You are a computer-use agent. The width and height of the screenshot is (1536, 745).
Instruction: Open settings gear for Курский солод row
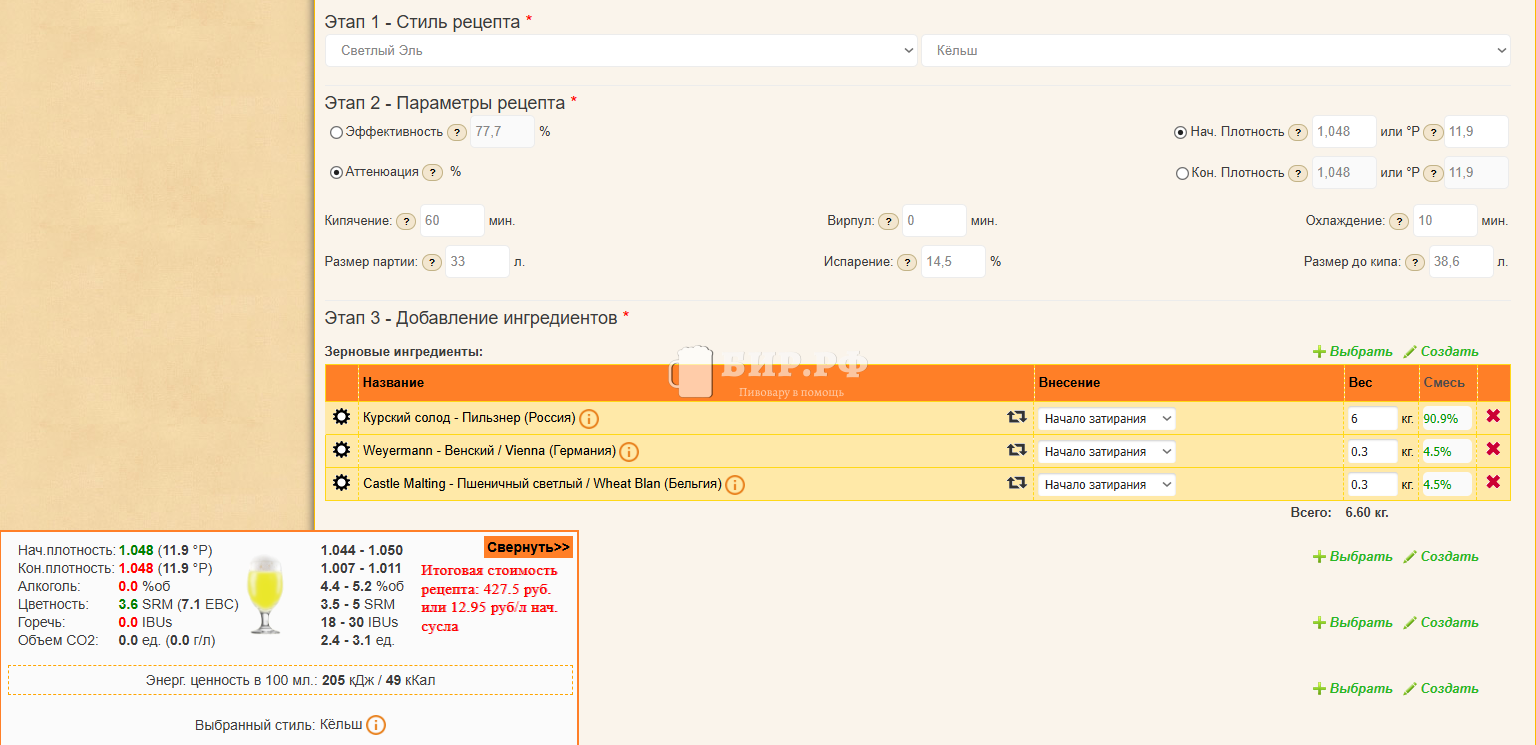coord(341,417)
